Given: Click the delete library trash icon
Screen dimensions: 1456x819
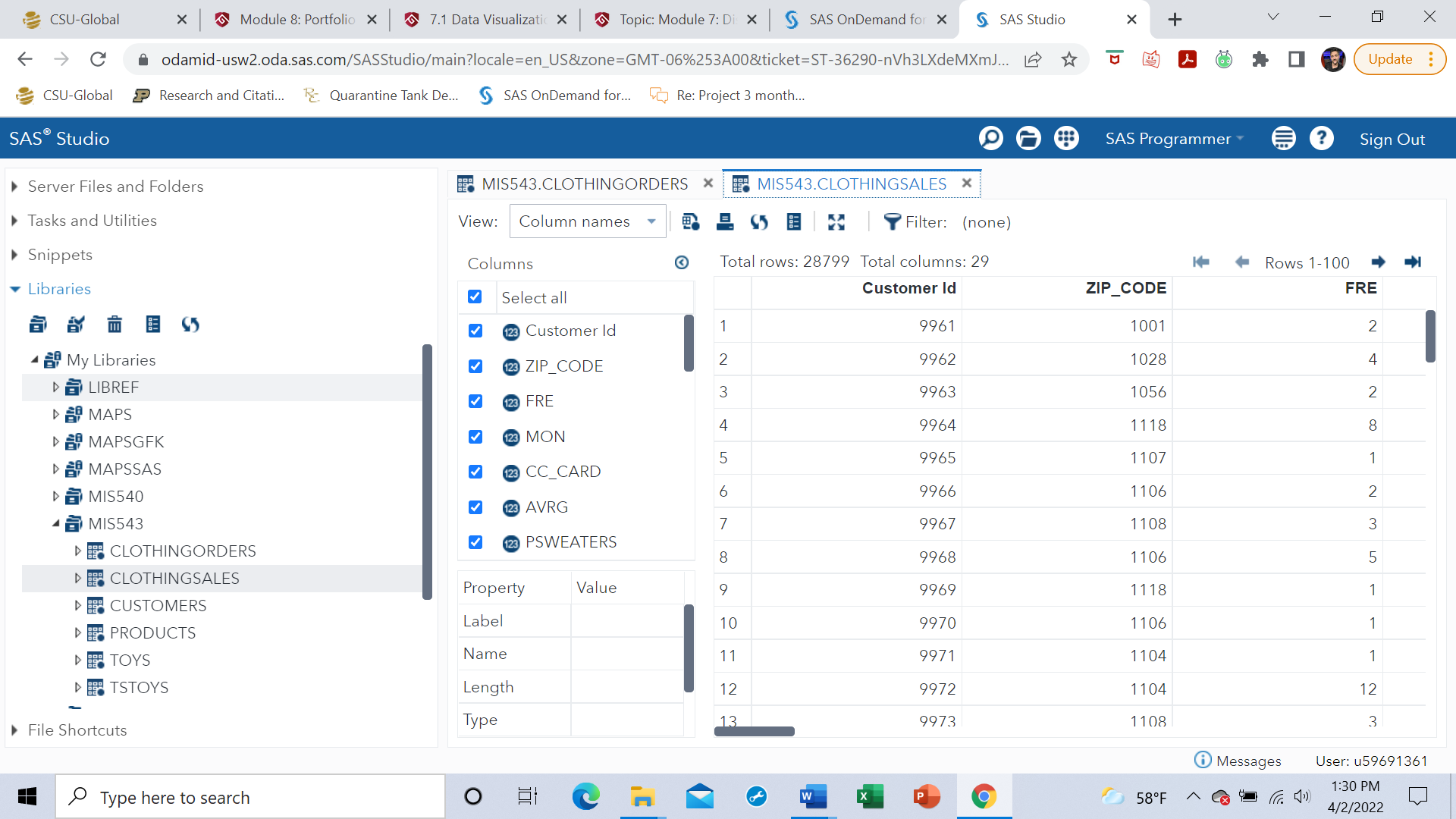Looking at the screenshot, I should coord(115,325).
